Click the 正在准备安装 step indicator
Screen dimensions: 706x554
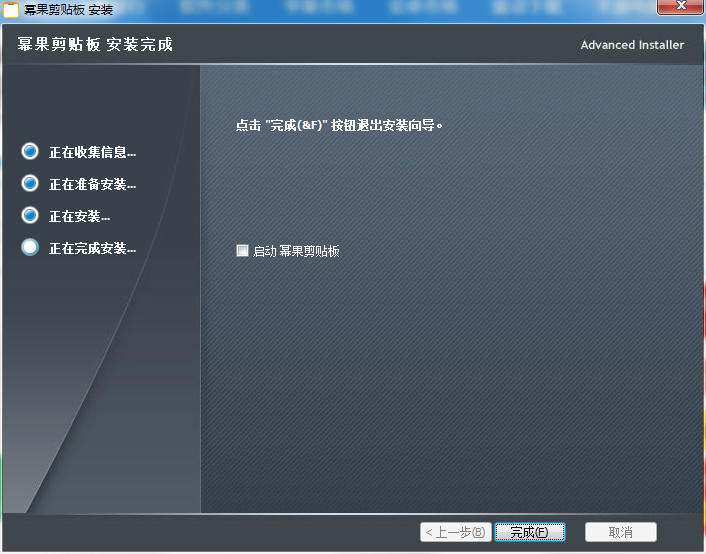point(30,183)
